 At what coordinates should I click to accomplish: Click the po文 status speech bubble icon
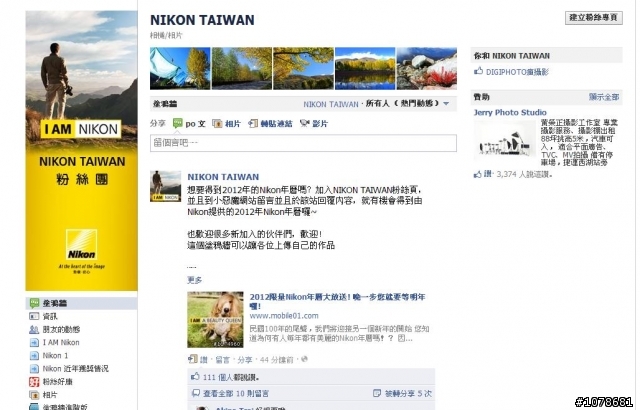tap(178, 123)
